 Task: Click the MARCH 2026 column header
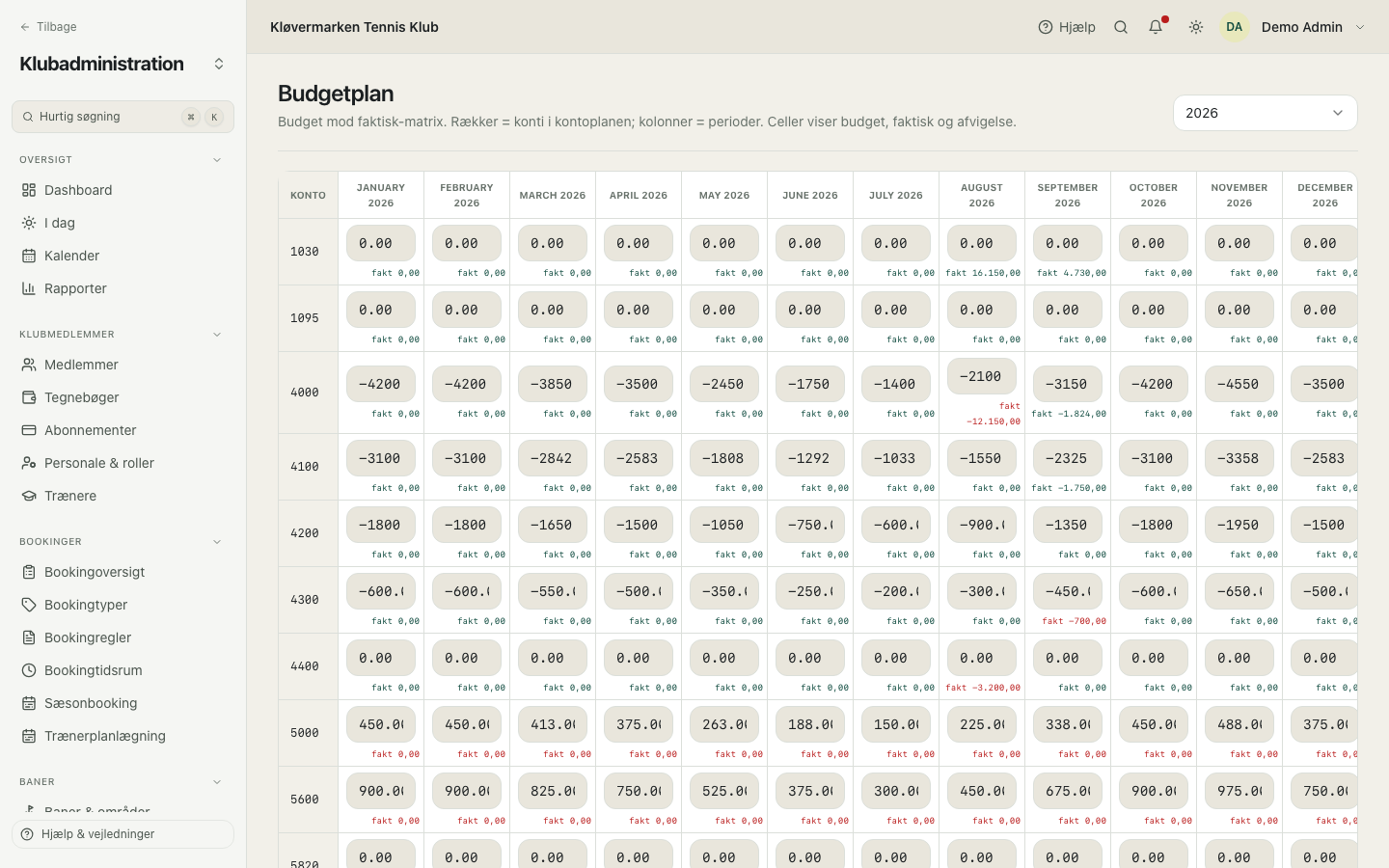tap(553, 195)
